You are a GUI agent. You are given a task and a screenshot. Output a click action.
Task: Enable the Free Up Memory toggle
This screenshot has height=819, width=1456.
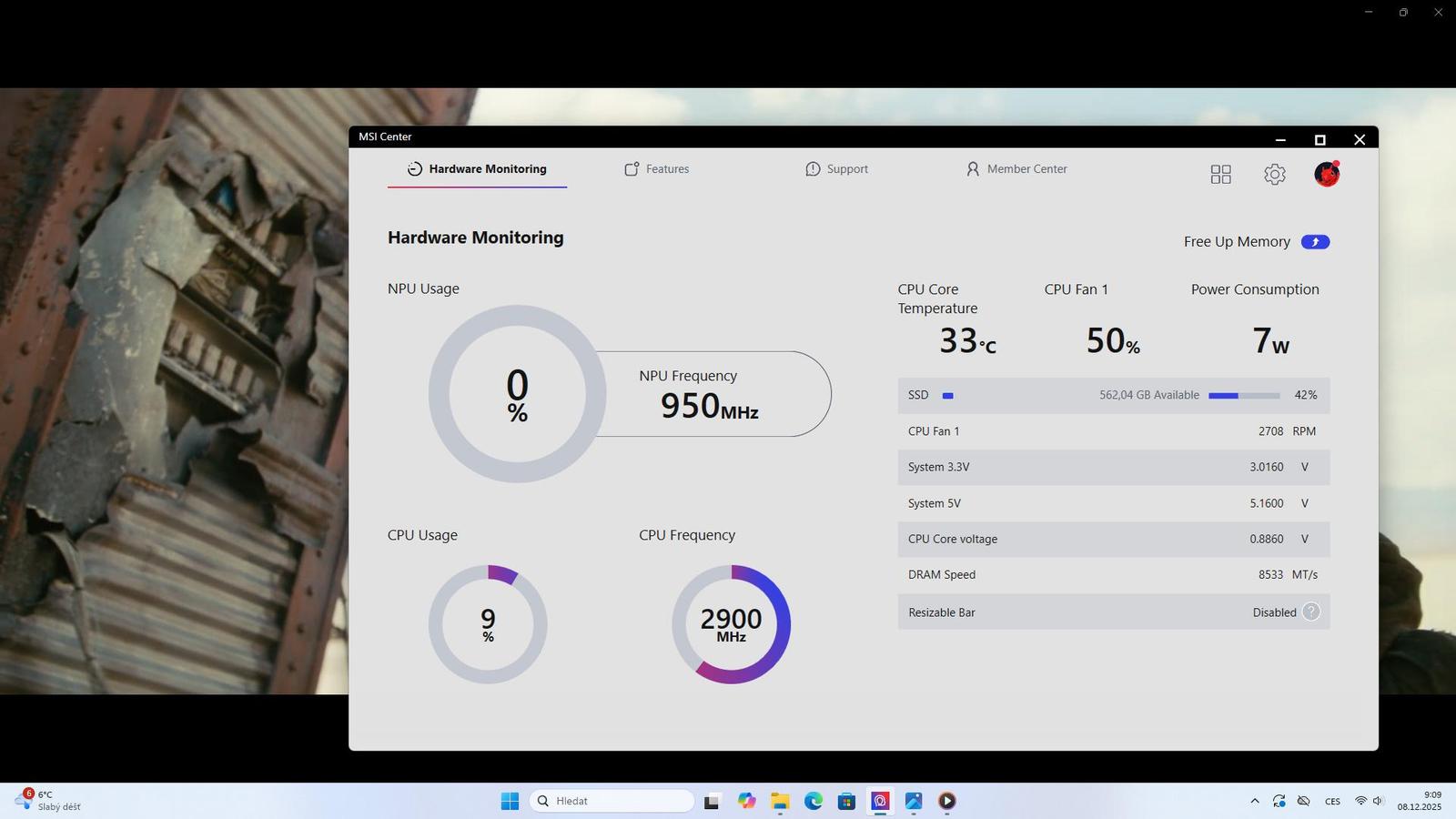click(1314, 241)
